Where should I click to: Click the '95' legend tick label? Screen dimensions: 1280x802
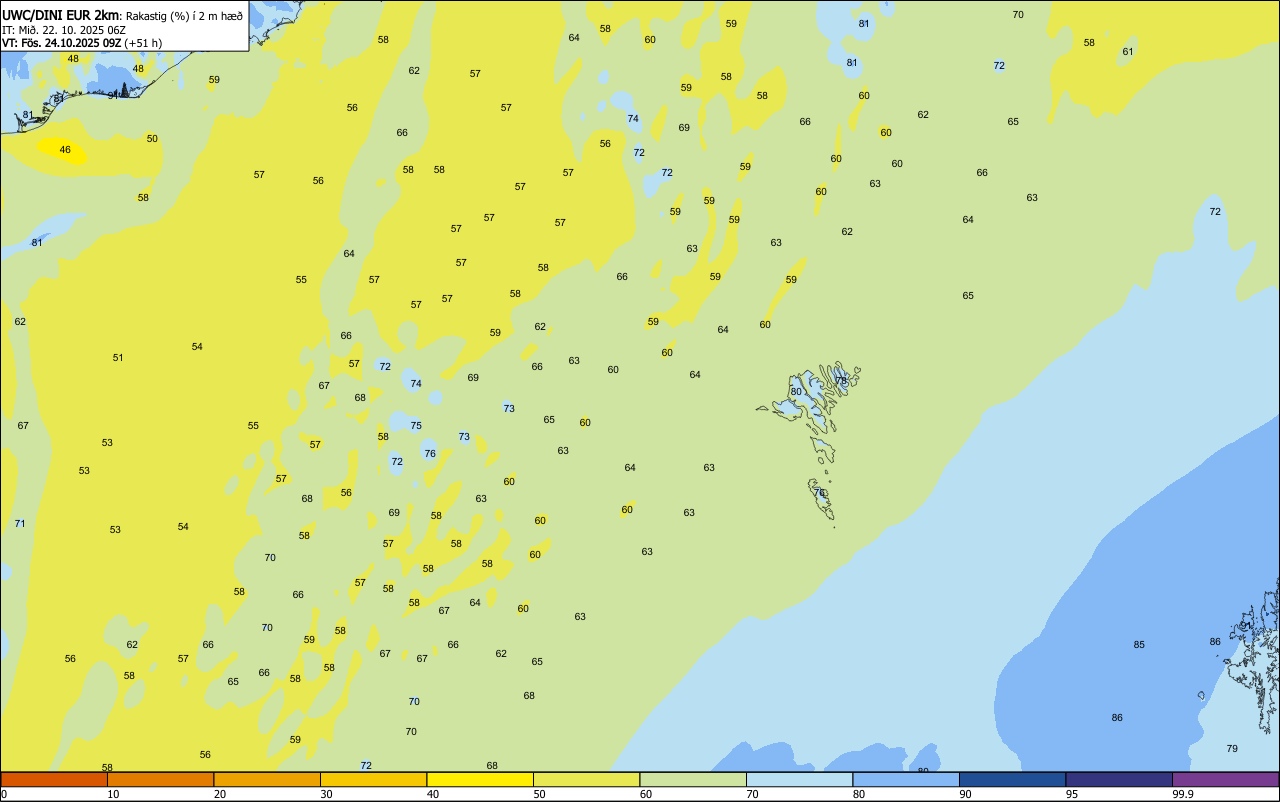coord(1072,794)
